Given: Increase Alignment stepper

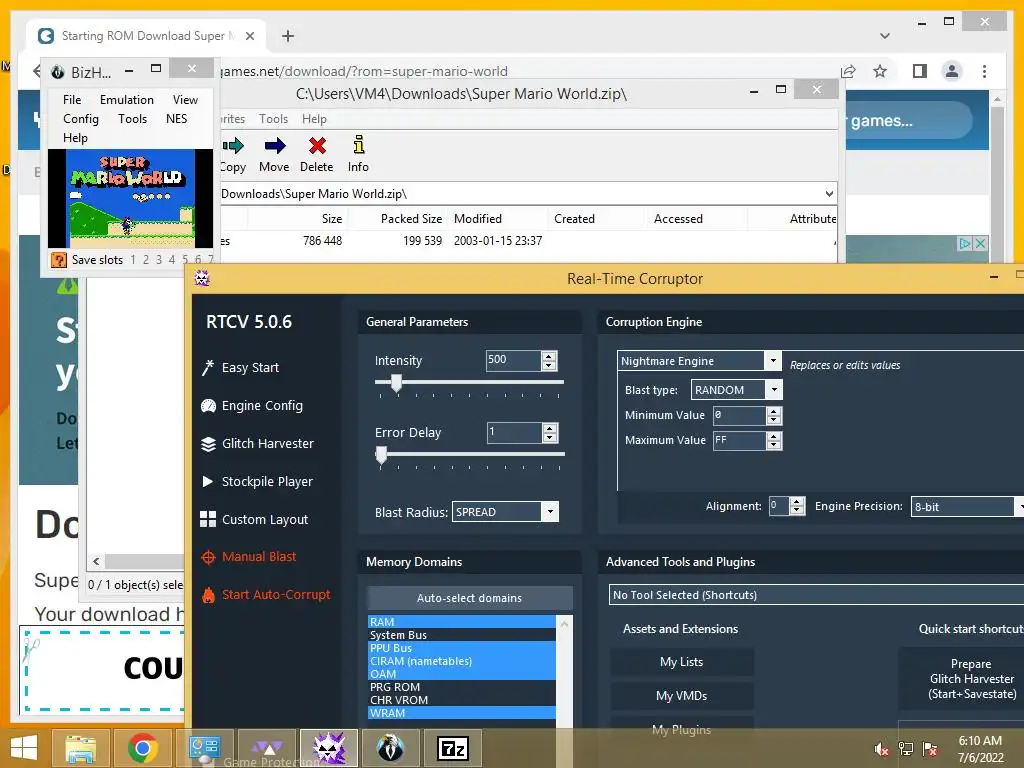Looking at the screenshot, I should point(797,502).
